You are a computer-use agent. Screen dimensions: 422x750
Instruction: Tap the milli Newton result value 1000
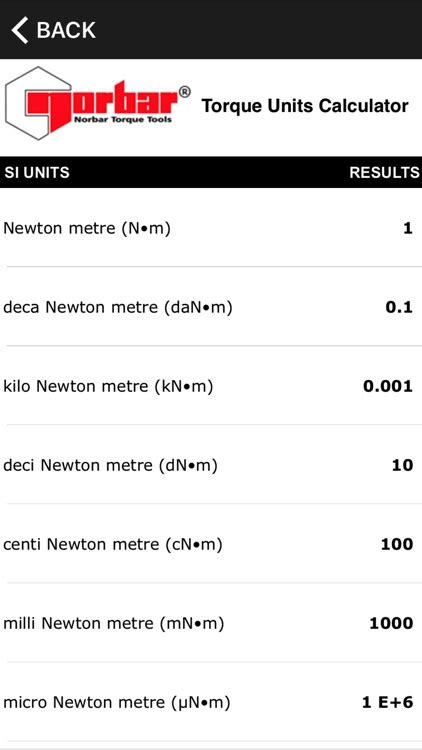[x=391, y=623]
